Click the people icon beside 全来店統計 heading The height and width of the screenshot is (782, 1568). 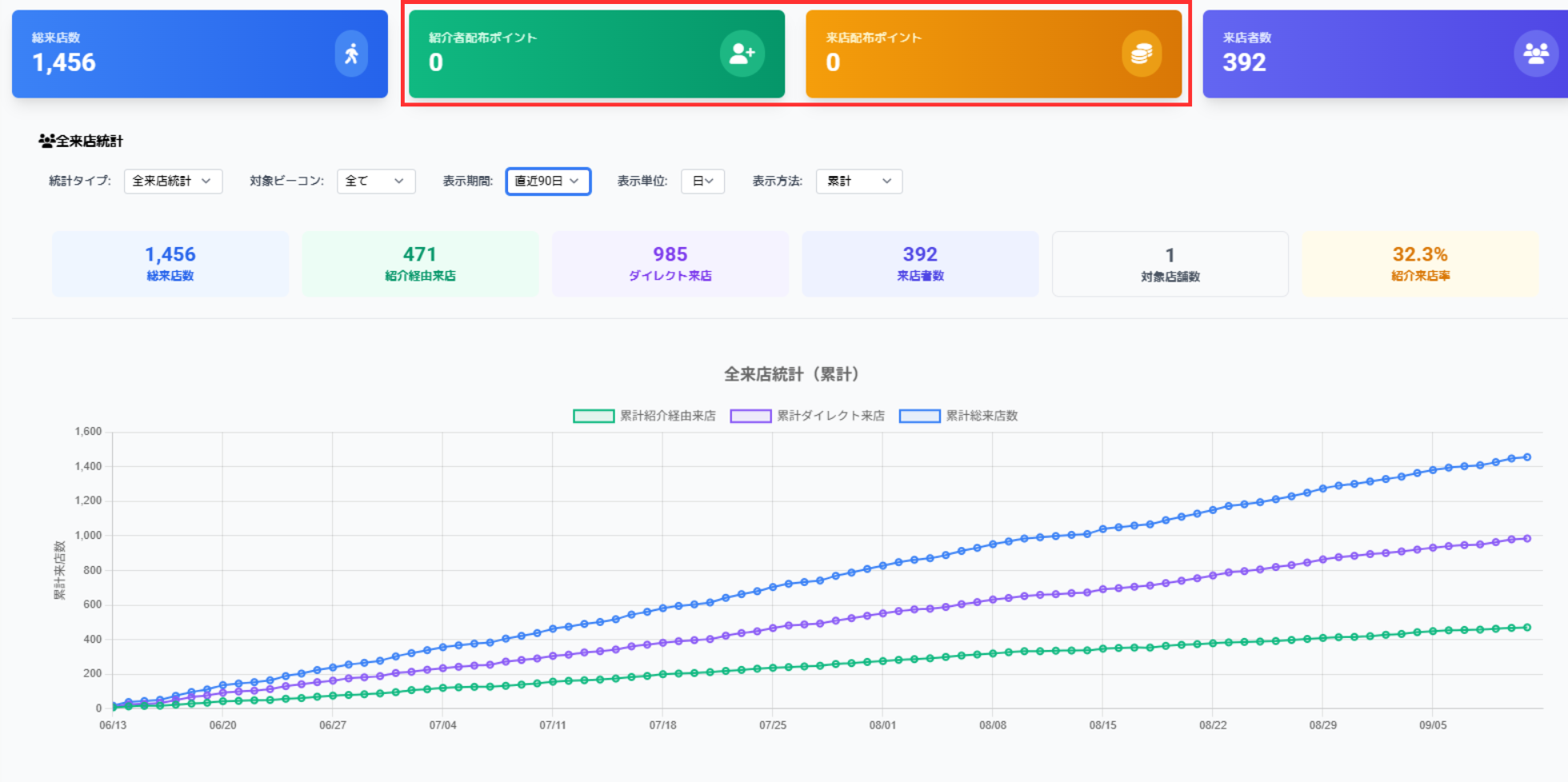pos(46,142)
